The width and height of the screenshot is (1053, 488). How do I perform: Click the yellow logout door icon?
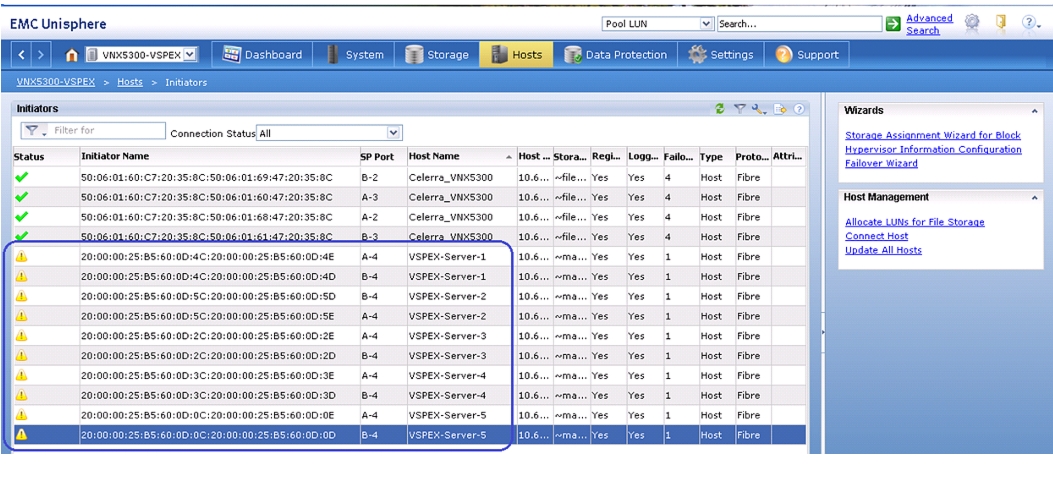[x=1001, y=23]
